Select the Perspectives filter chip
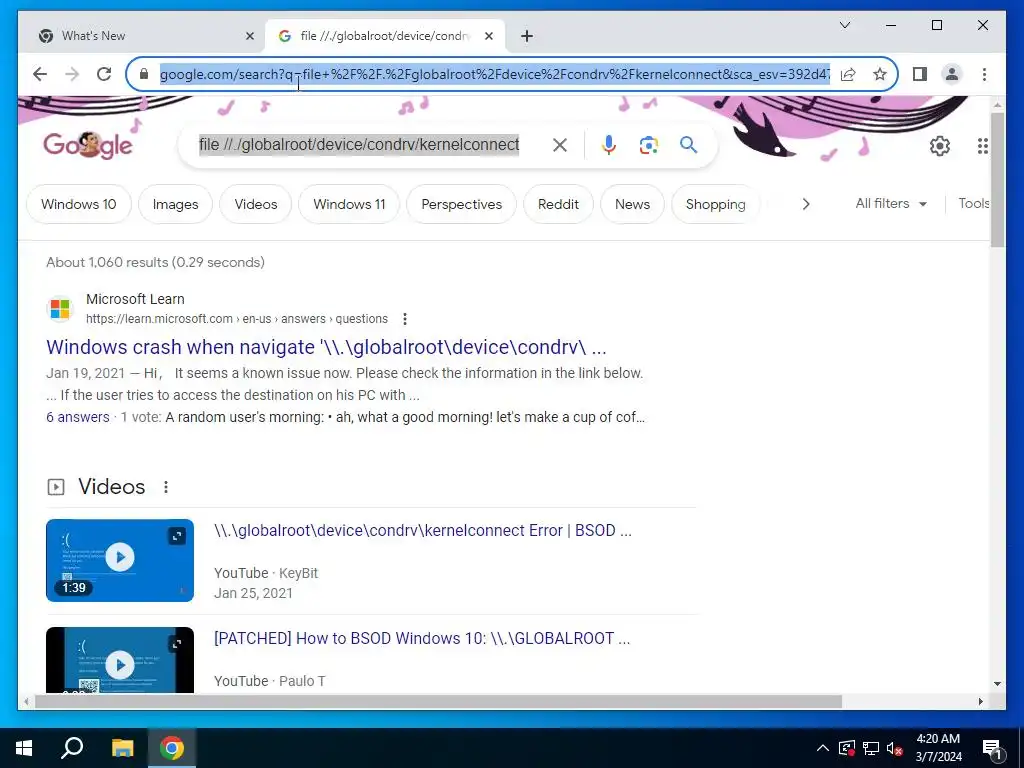 [461, 204]
